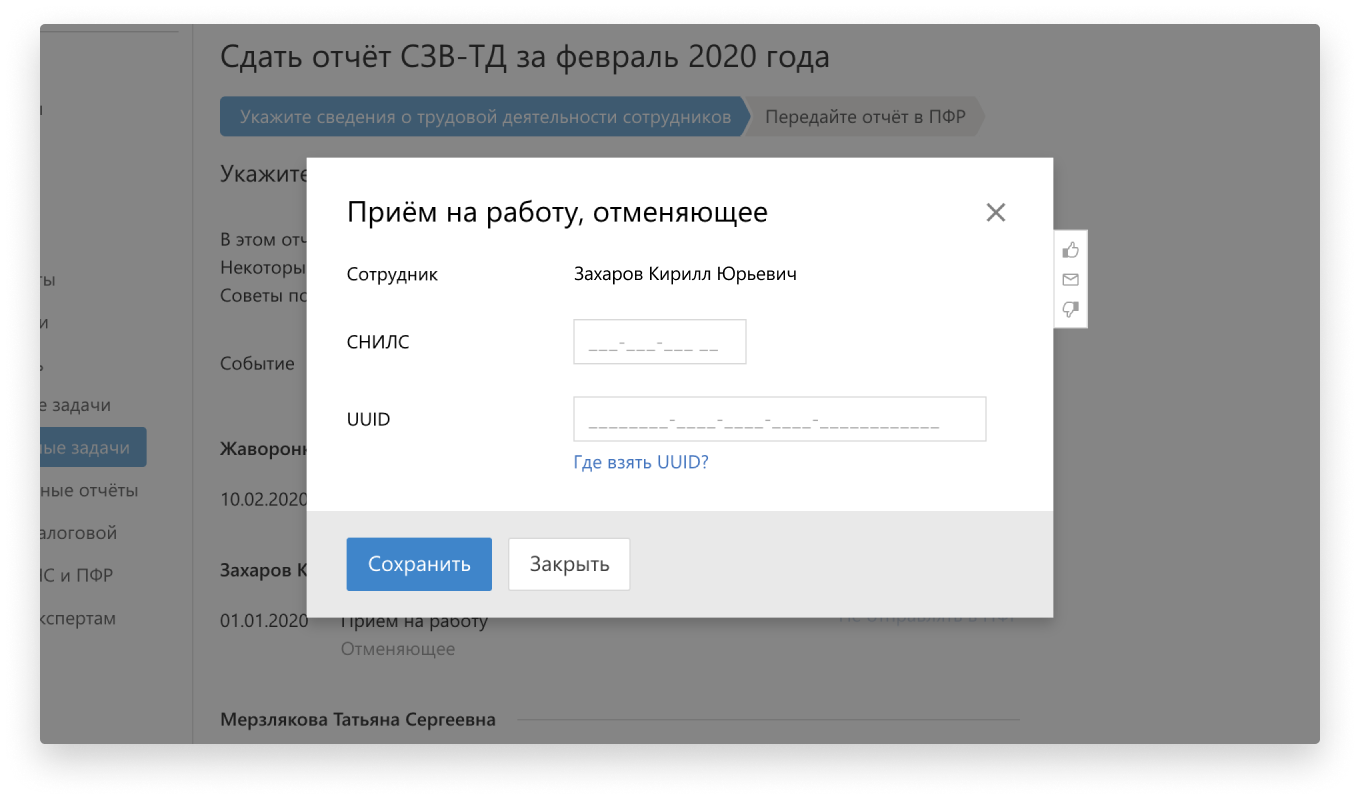
Task: Click the report title 'Сдать отчёт СЗВ-ТД'
Action: [x=524, y=57]
